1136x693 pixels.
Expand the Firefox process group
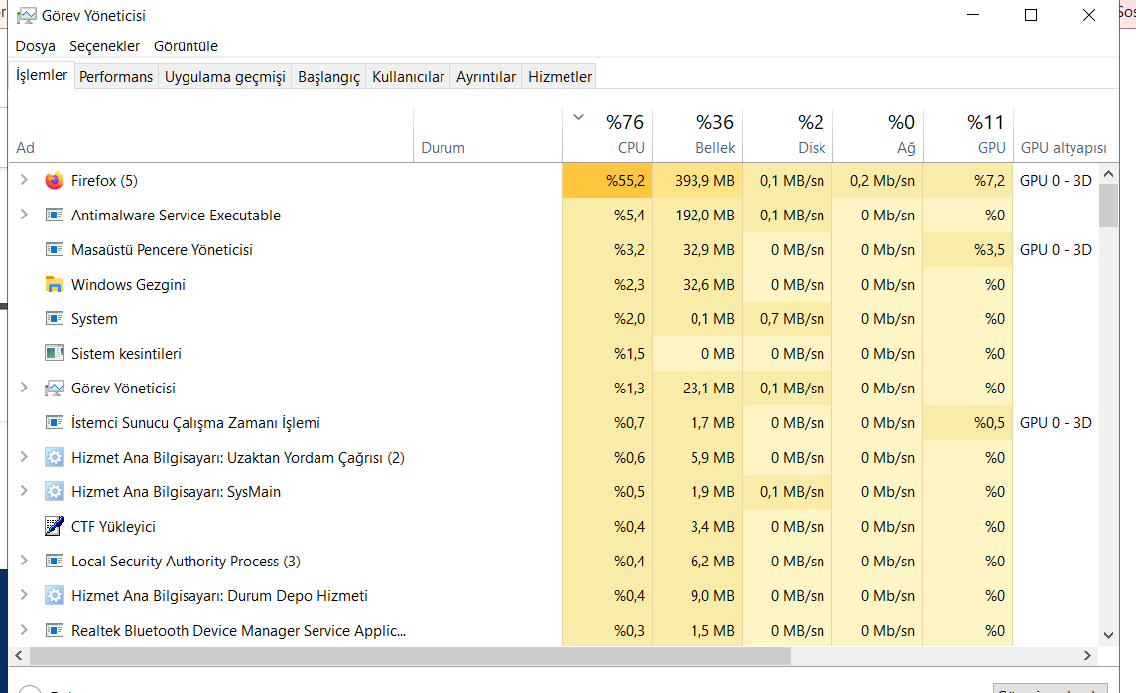(24, 181)
